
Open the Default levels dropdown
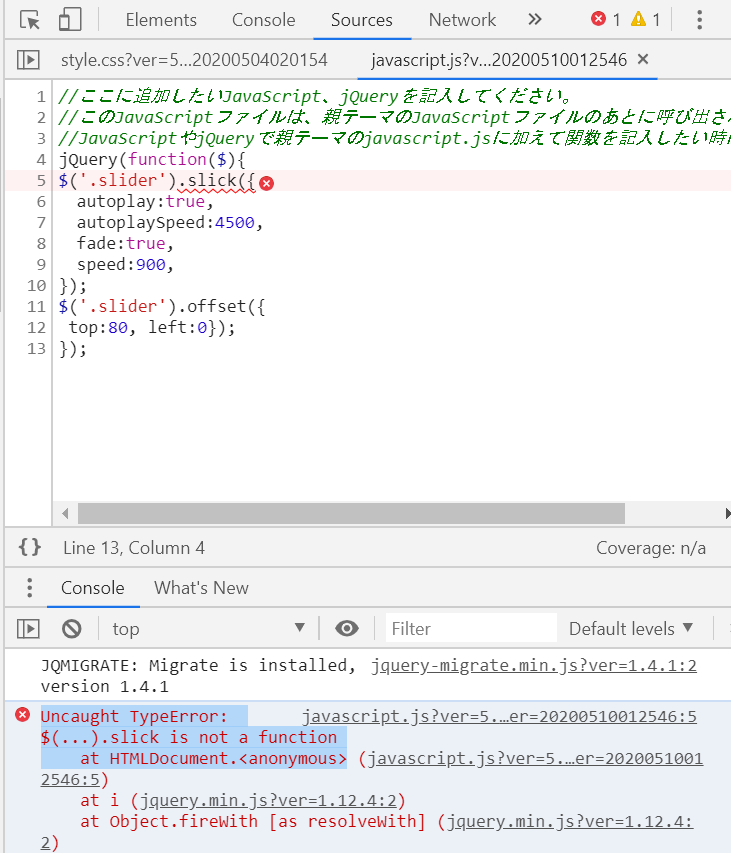(x=630, y=628)
